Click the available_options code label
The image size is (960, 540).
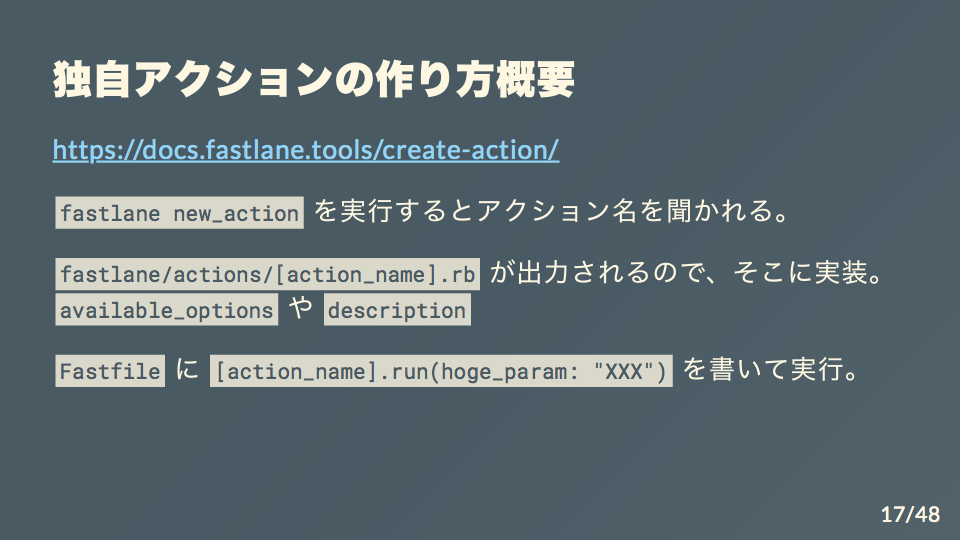point(167,310)
